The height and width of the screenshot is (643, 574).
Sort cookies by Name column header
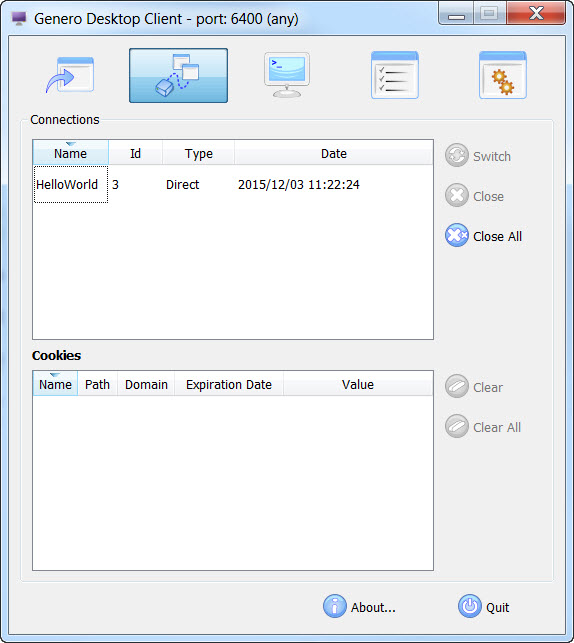pyautogui.click(x=55, y=384)
